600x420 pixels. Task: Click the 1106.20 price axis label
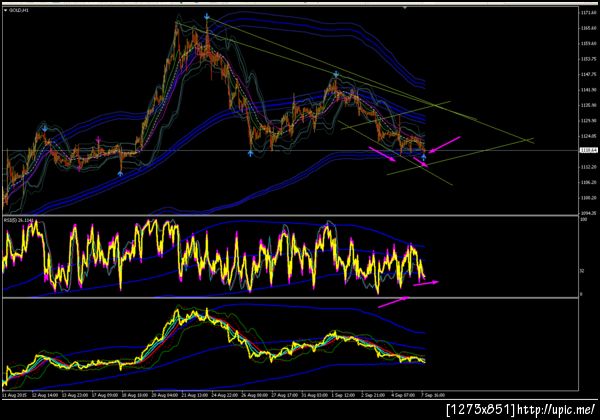tap(589, 182)
